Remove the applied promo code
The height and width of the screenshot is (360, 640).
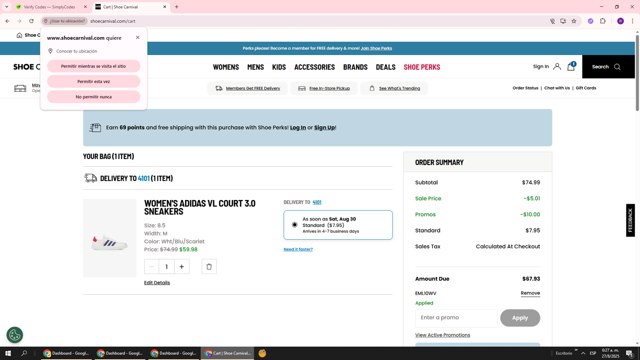[x=530, y=293]
